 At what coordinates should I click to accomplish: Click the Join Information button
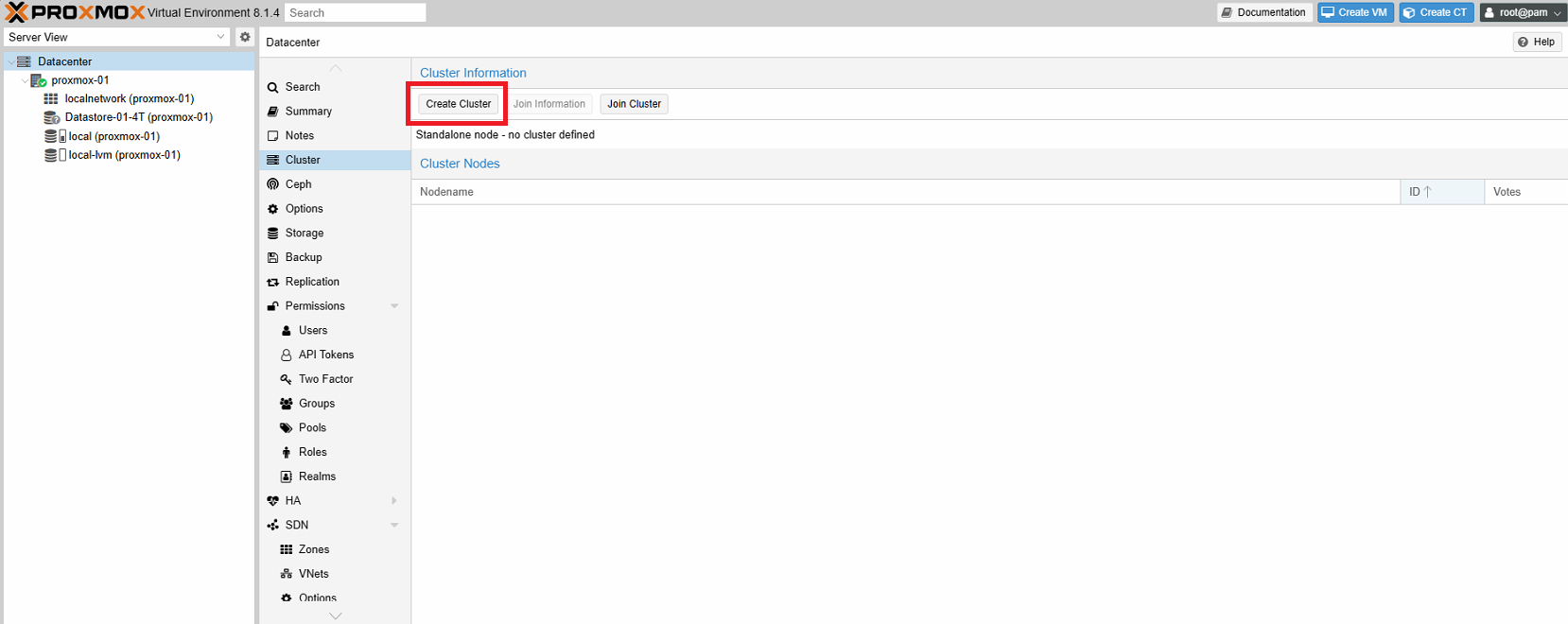click(x=549, y=104)
